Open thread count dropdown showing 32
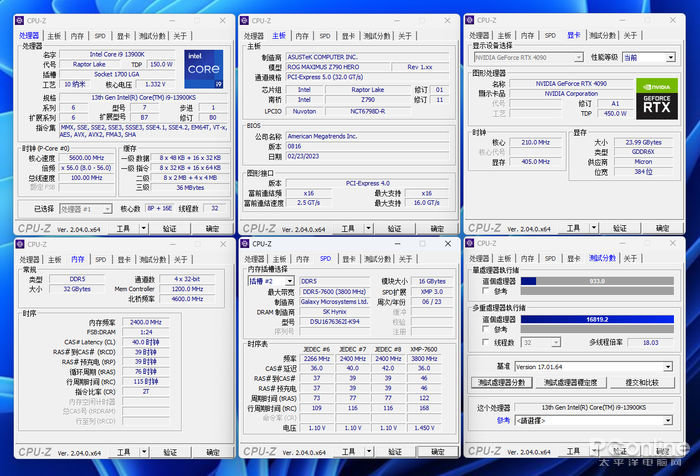This screenshot has width=700, height=476. (x=541, y=342)
